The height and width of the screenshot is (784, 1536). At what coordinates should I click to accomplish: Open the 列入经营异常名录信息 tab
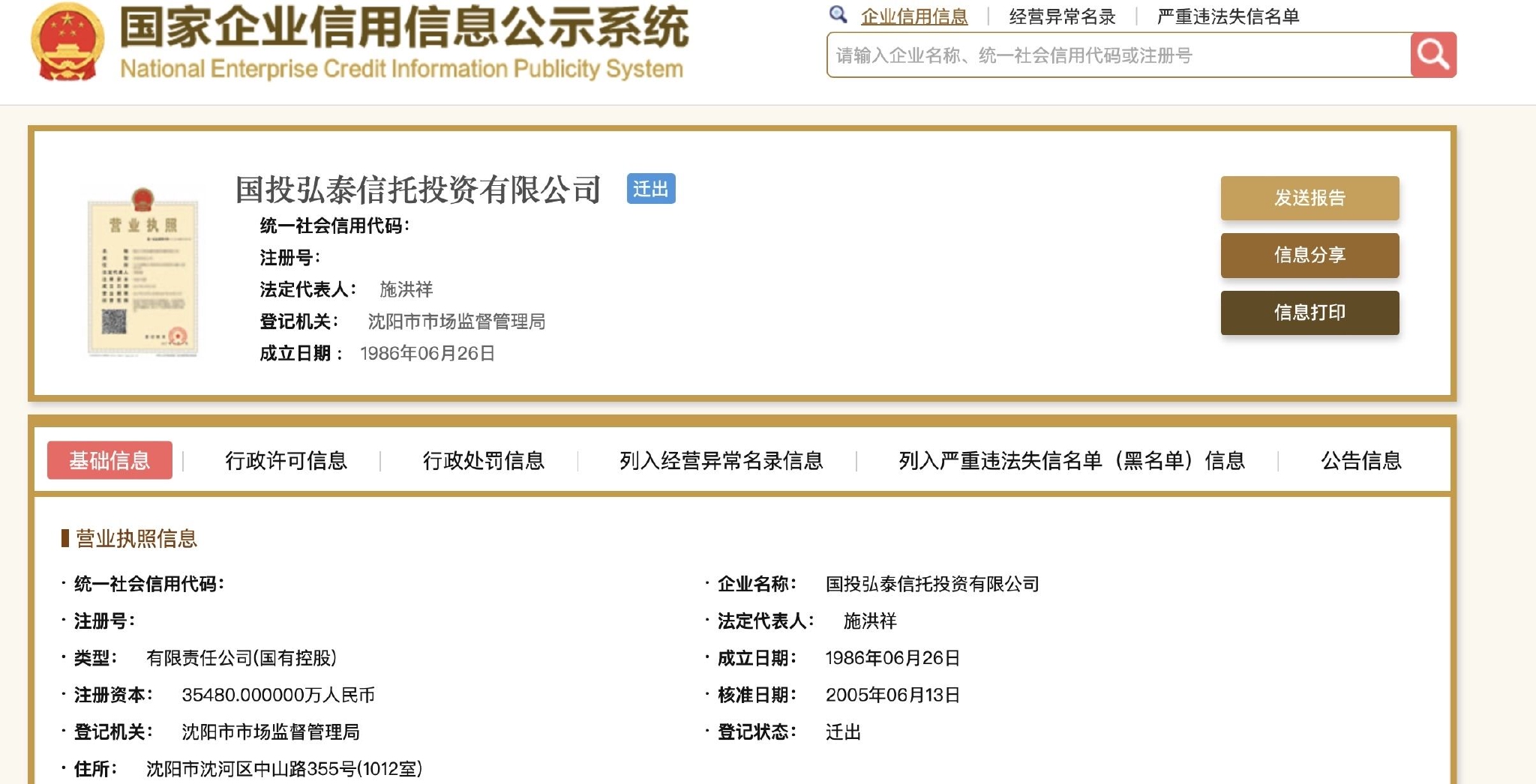(721, 460)
